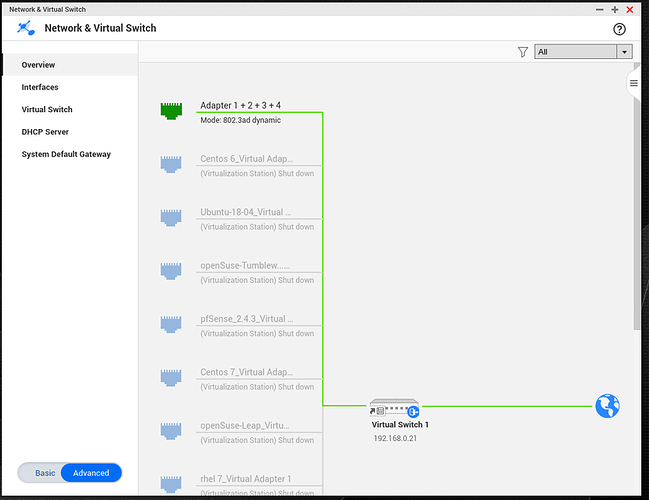Click the Network & Virtual Switch app logo
Viewport: 649px width, 500px height.
click(x=26, y=28)
